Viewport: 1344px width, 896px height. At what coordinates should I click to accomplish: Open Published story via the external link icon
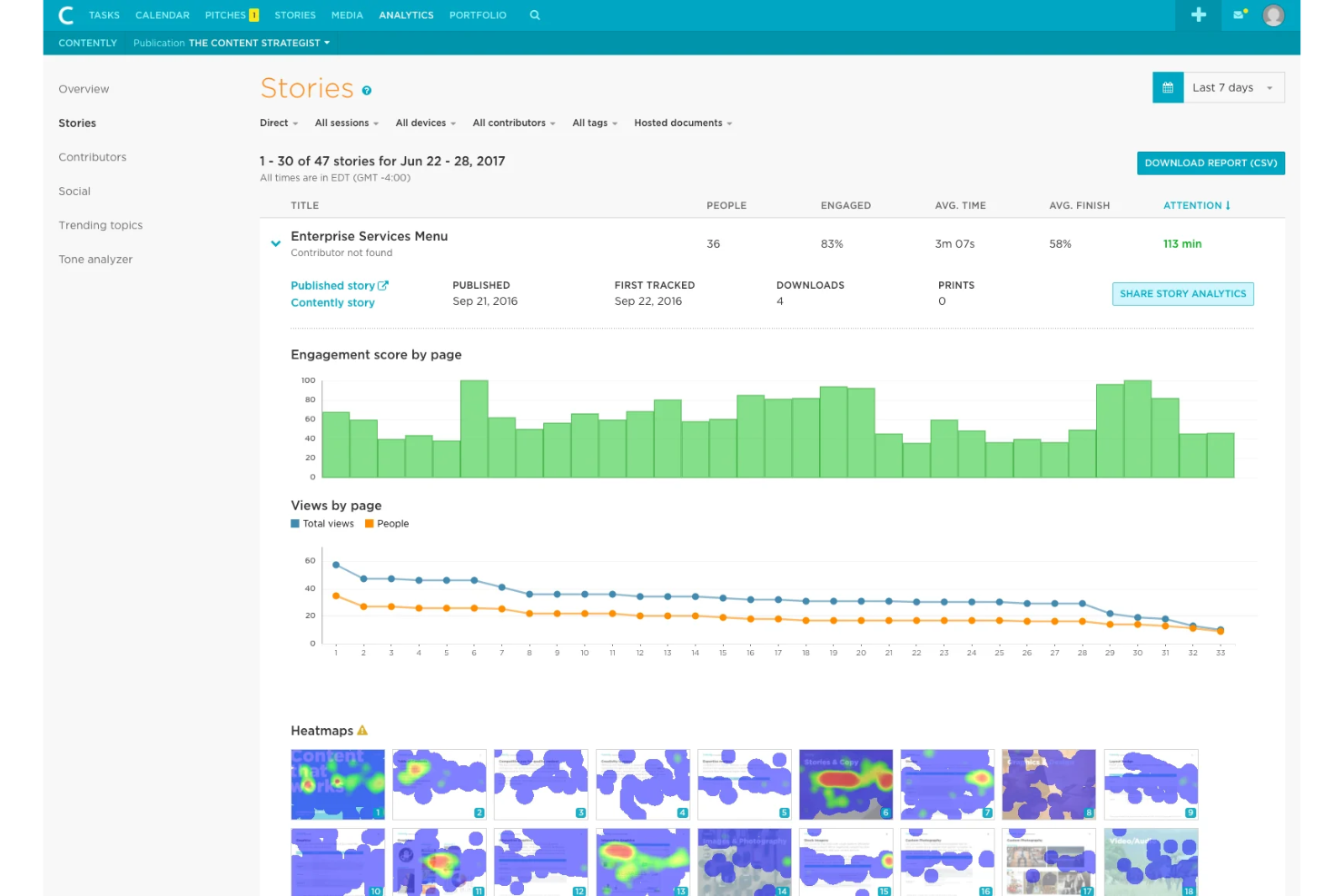click(x=382, y=285)
